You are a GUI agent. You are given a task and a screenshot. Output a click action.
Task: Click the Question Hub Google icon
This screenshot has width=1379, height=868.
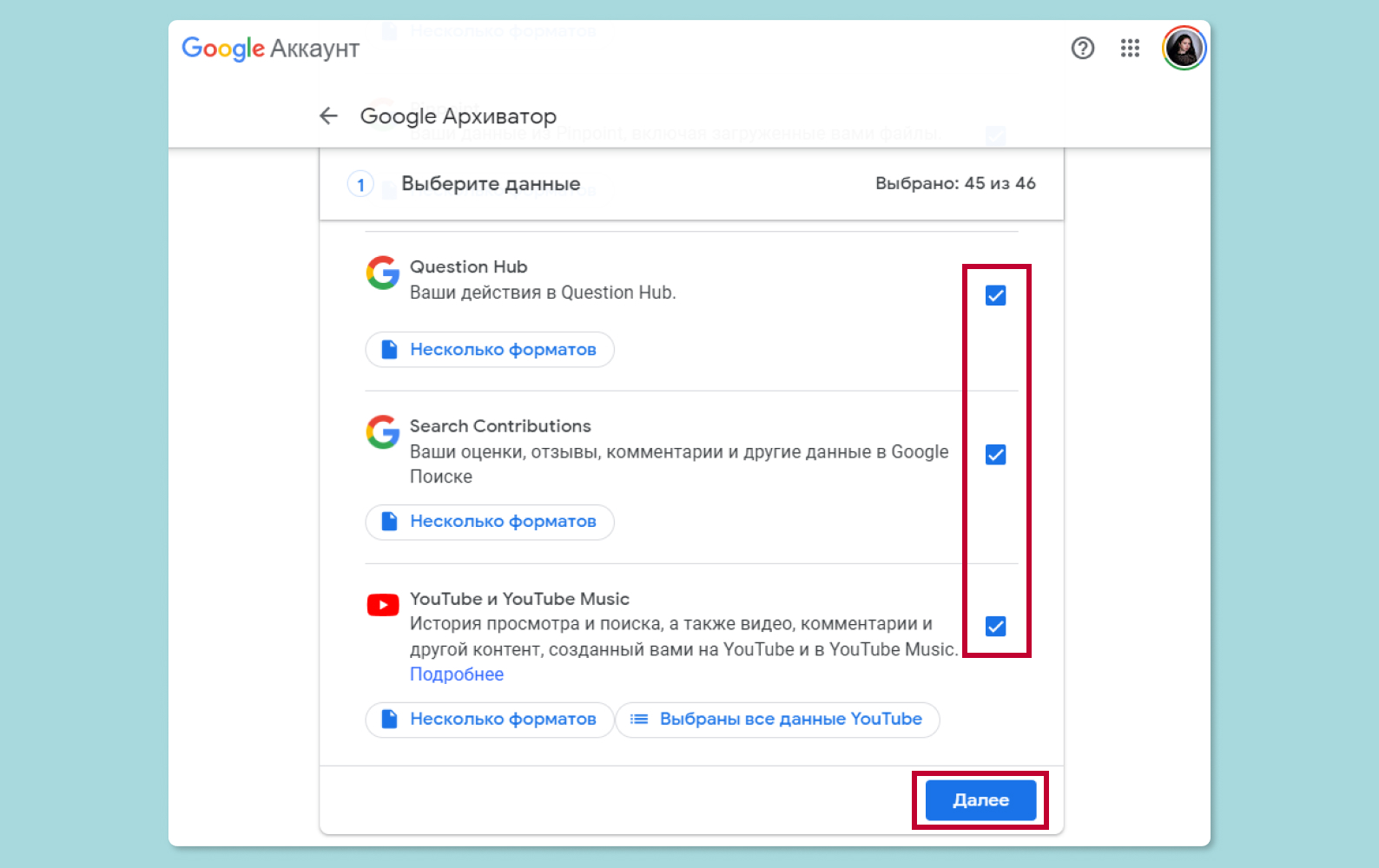tap(383, 273)
